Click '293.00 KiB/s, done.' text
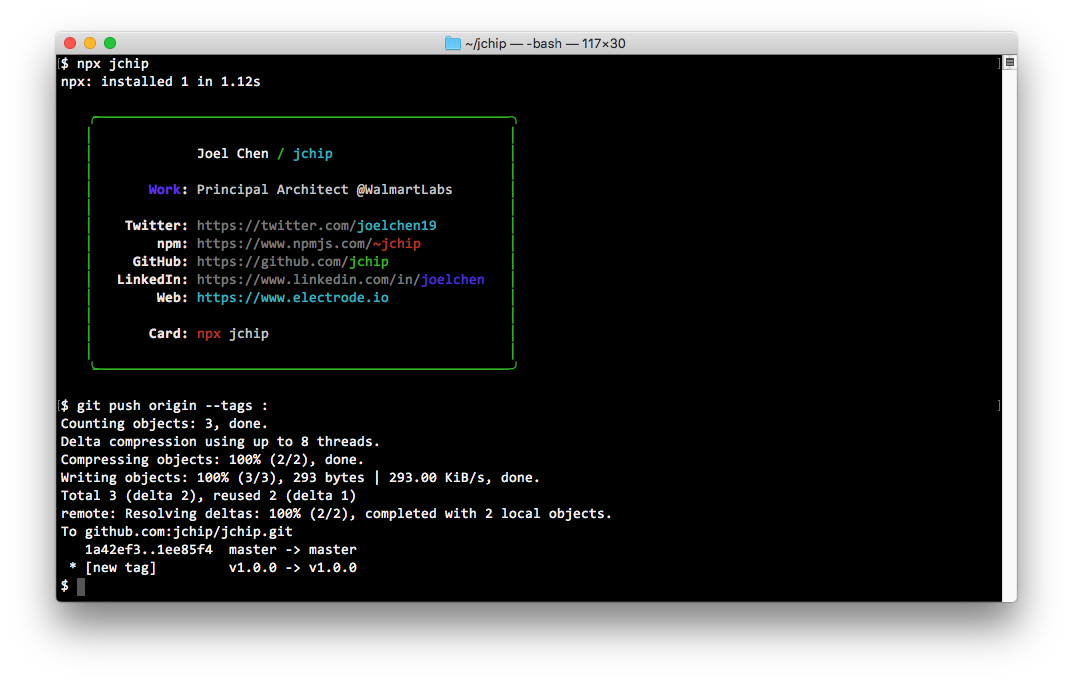This screenshot has width=1073, height=682. pyautogui.click(x=464, y=477)
